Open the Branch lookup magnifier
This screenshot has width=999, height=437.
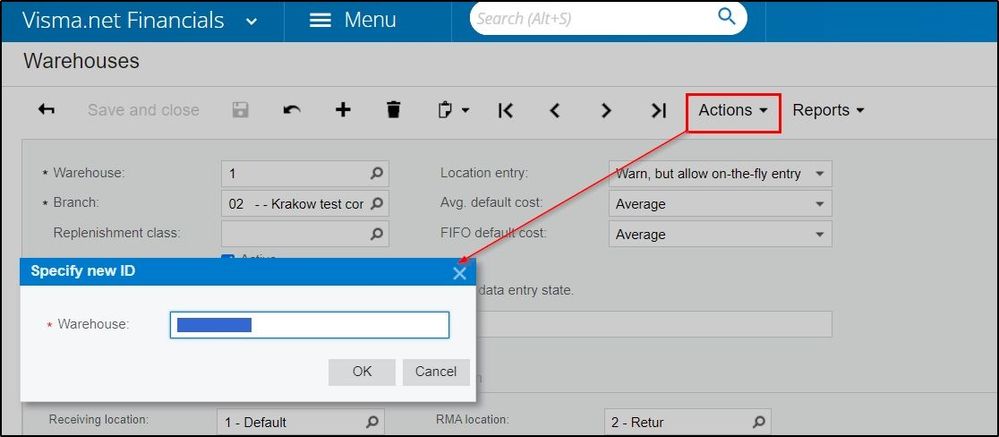(x=377, y=204)
